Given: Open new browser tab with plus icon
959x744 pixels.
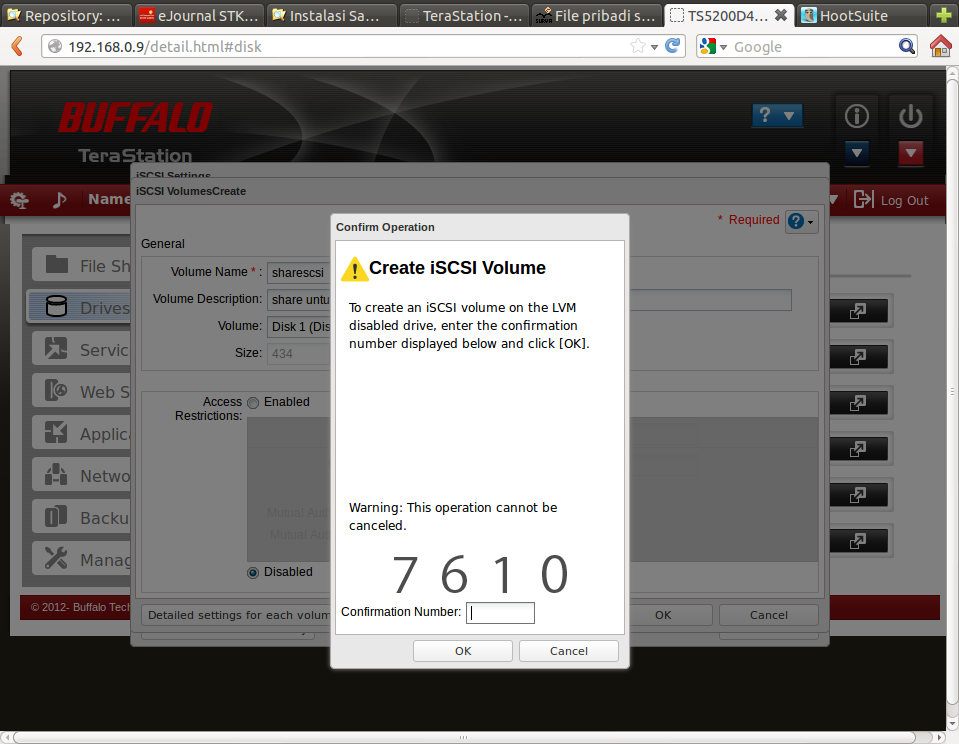Looking at the screenshot, I should click(942, 15).
